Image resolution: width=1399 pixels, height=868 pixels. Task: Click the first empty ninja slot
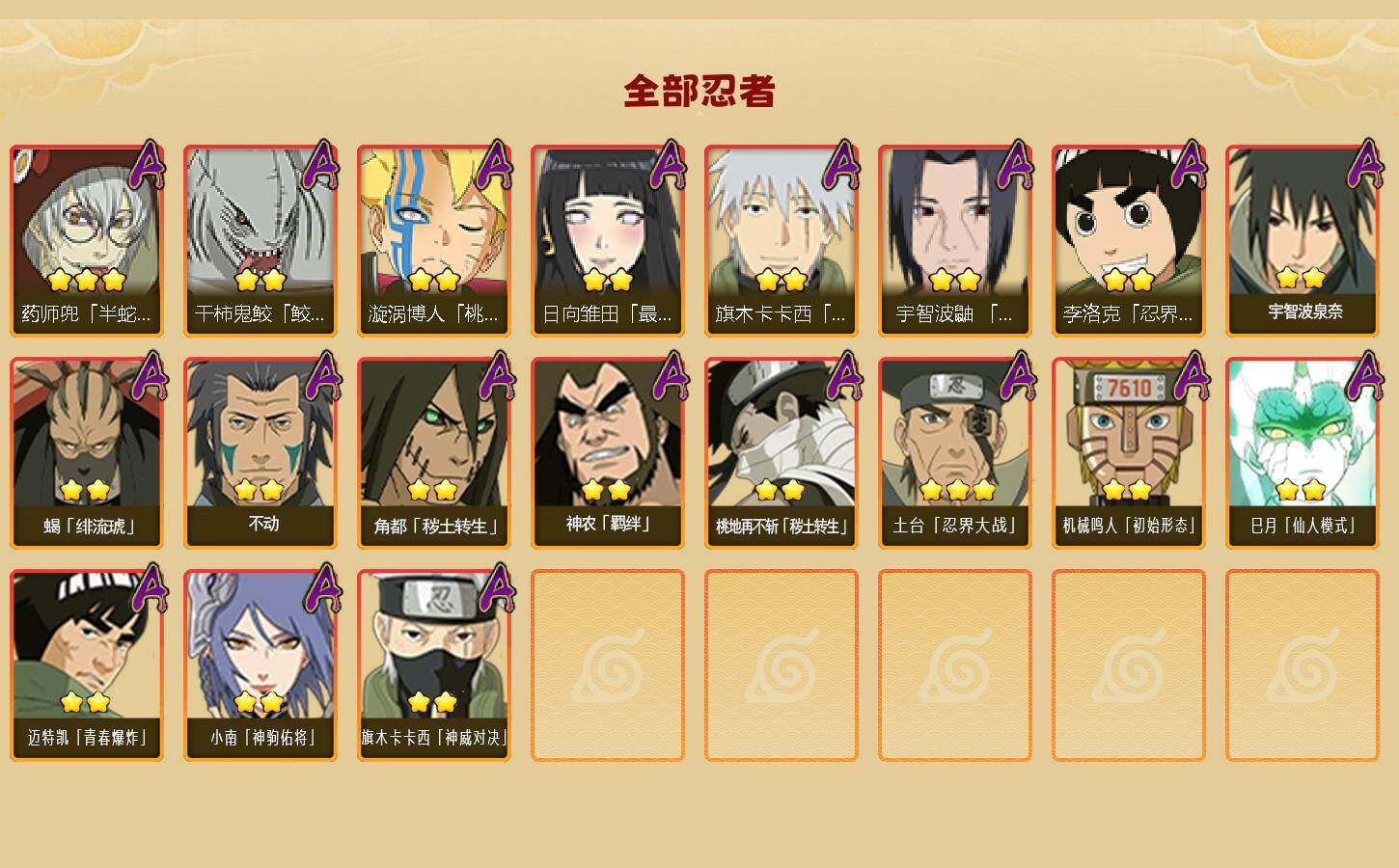point(608,665)
